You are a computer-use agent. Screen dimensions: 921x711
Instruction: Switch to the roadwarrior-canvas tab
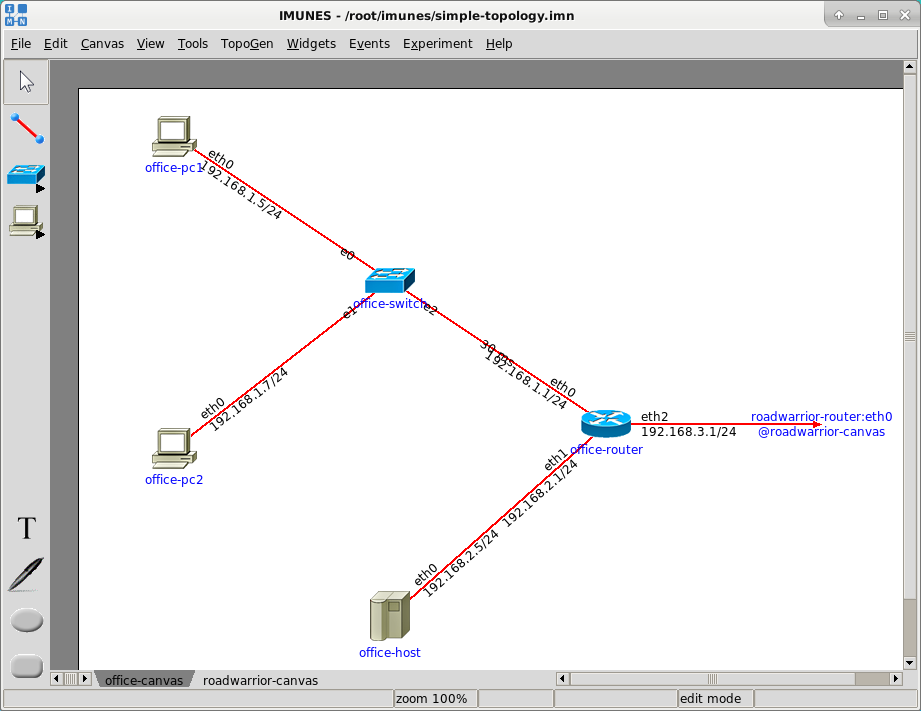(x=260, y=680)
